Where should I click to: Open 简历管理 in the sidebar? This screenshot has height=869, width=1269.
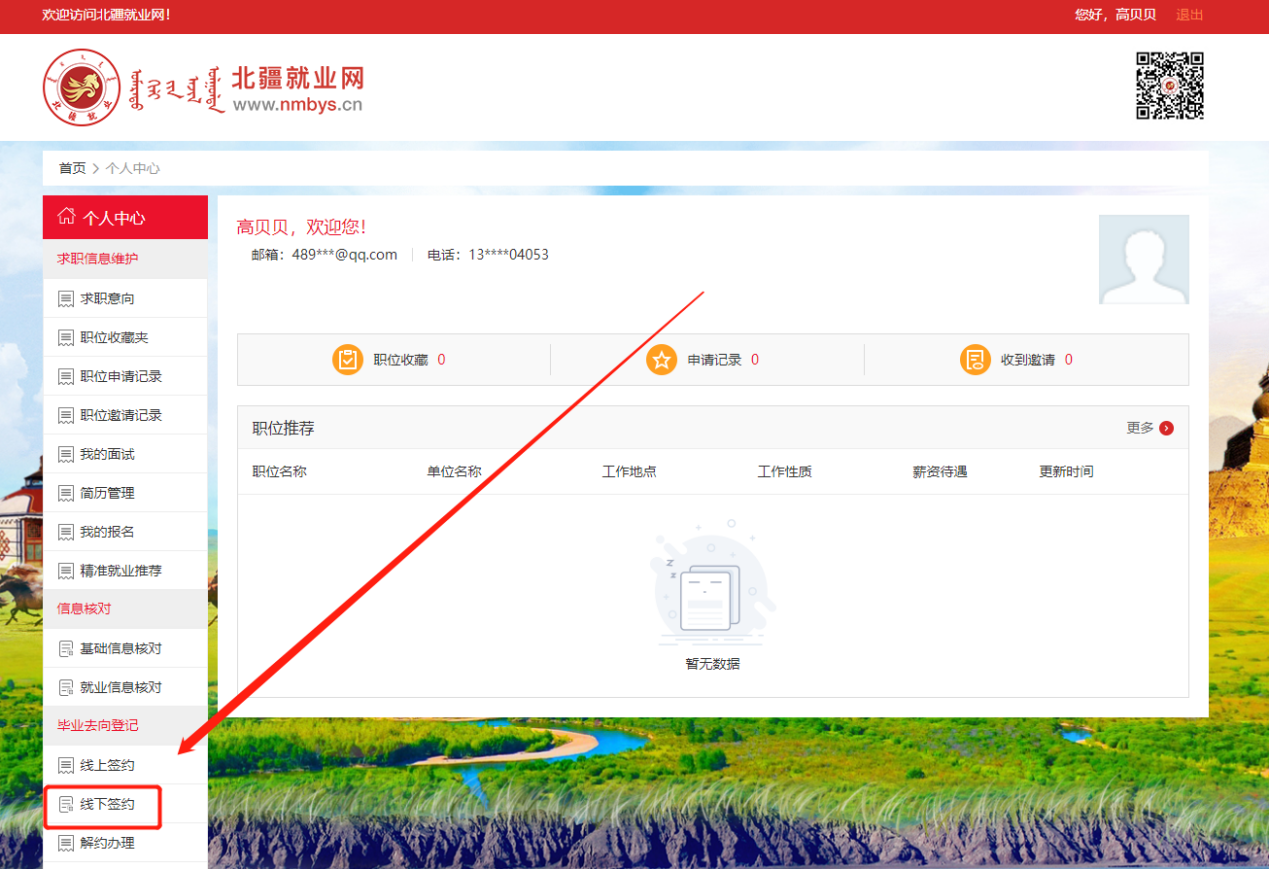tap(107, 494)
